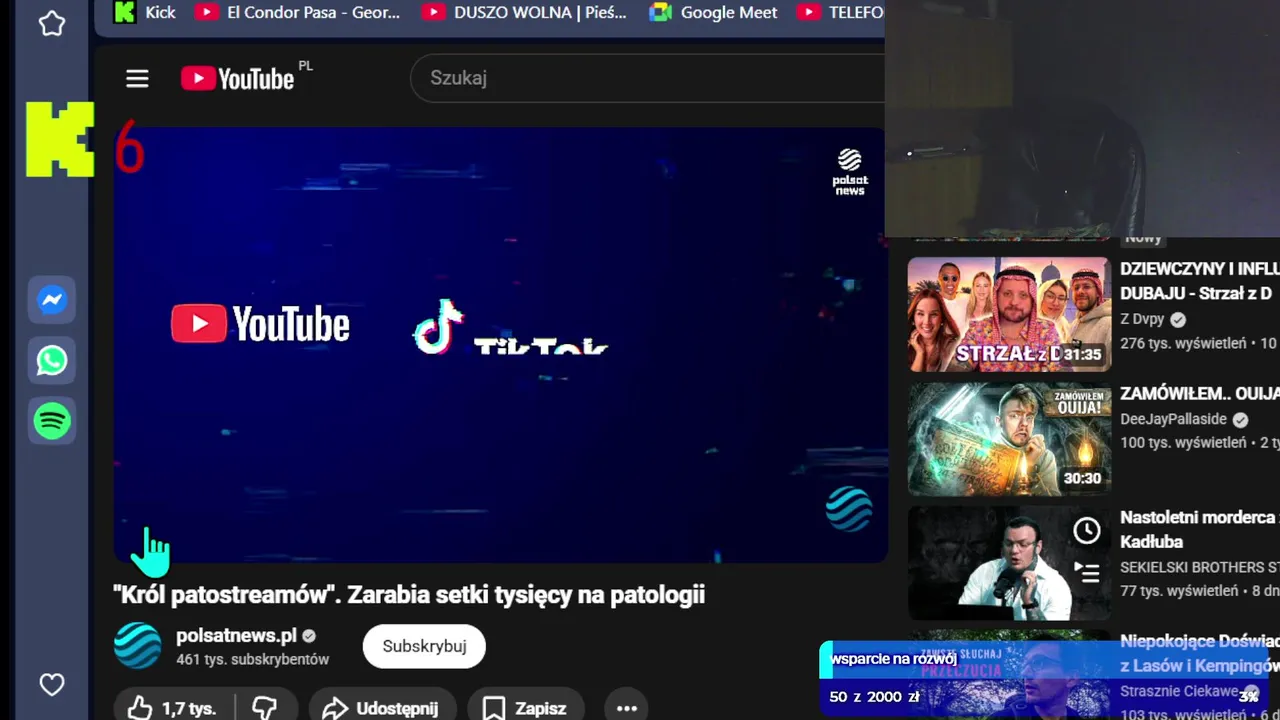Open the OUIJA video thumbnail
This screenshot has width=1280, height=720.
tap(1009, 439)
